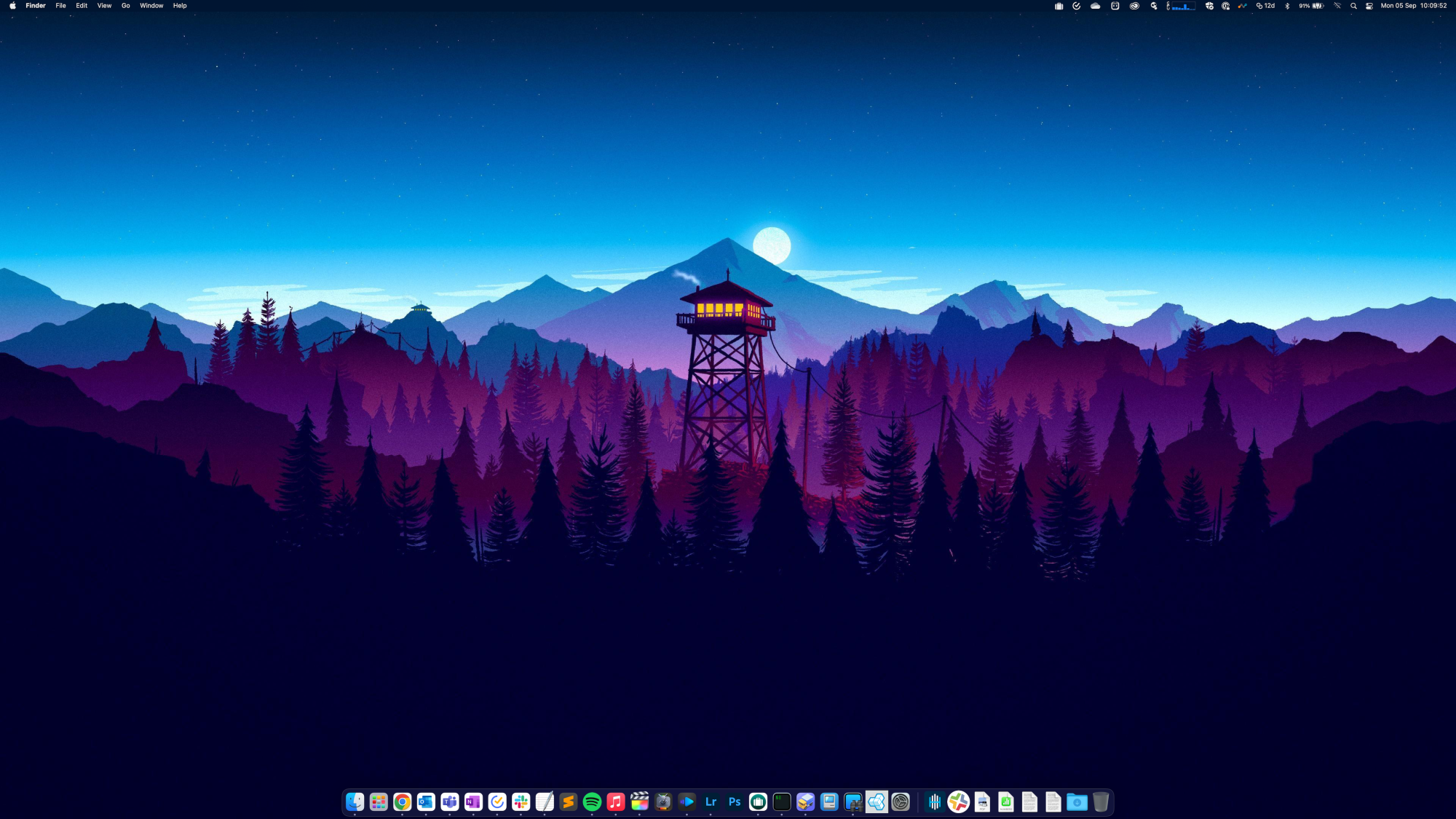Click the Bluetooth menu bar icon
The height and width of the screenshot is (819, 1456).
pyautogui.click(x=1287, y=6)
